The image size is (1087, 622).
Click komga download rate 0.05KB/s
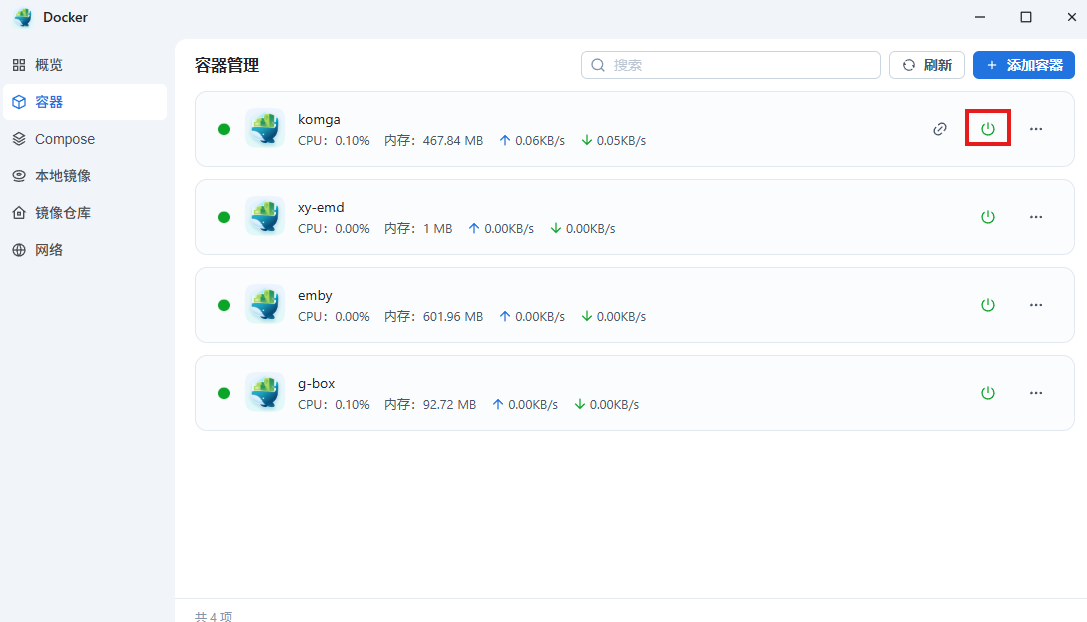coord(621,141)
